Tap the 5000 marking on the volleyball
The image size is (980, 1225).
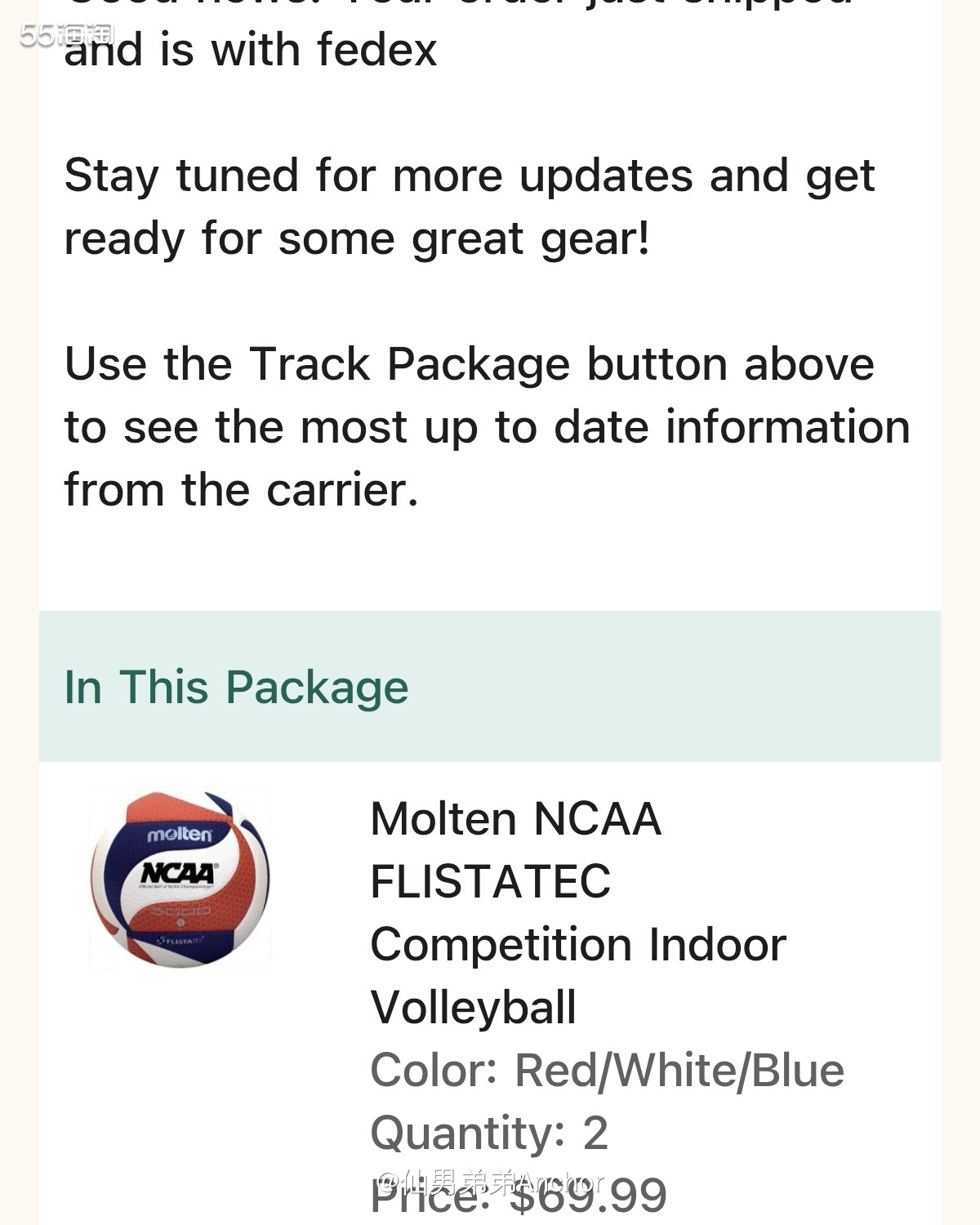(180, 909)
